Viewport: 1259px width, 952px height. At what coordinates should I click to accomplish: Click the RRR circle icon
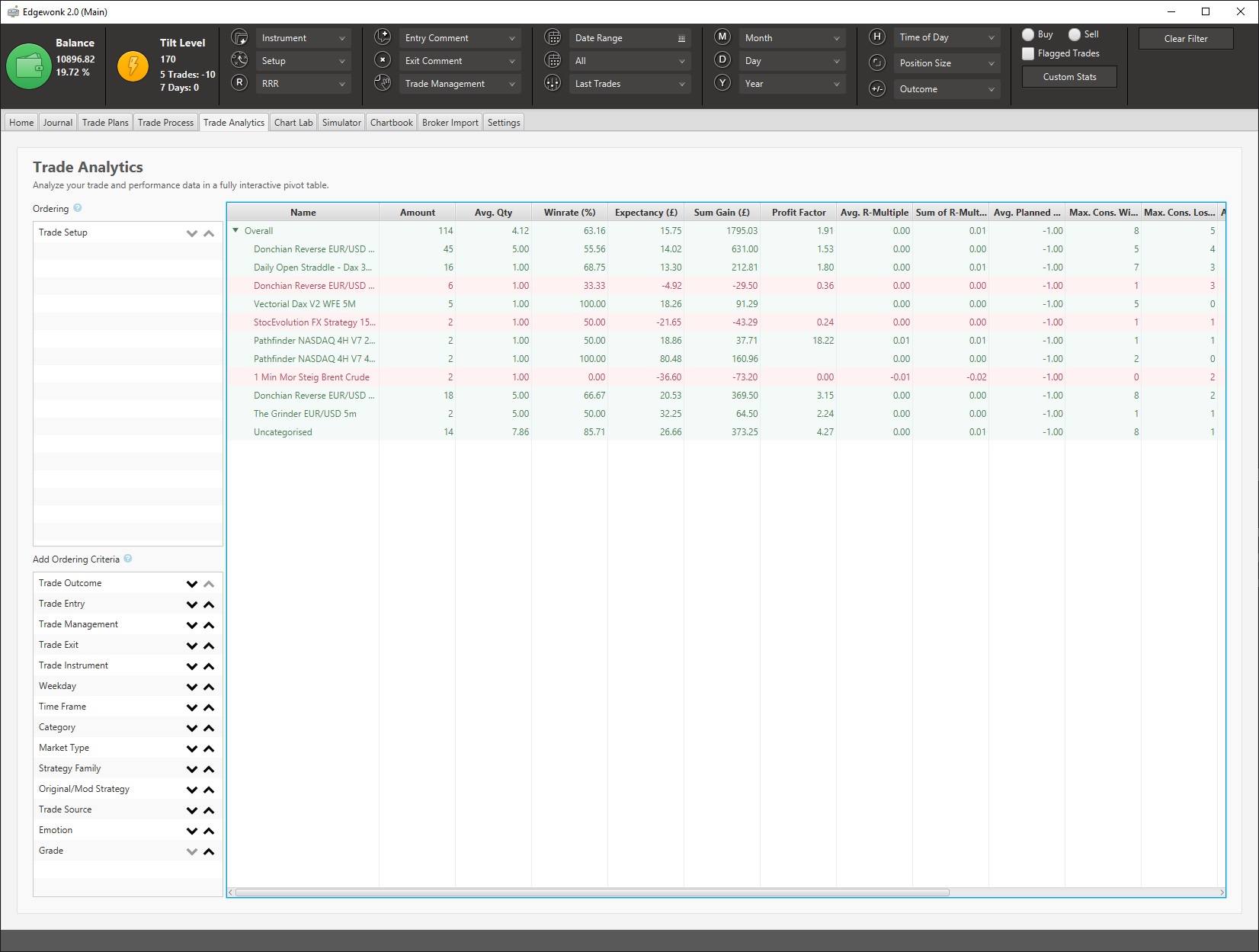coord(239,83)
